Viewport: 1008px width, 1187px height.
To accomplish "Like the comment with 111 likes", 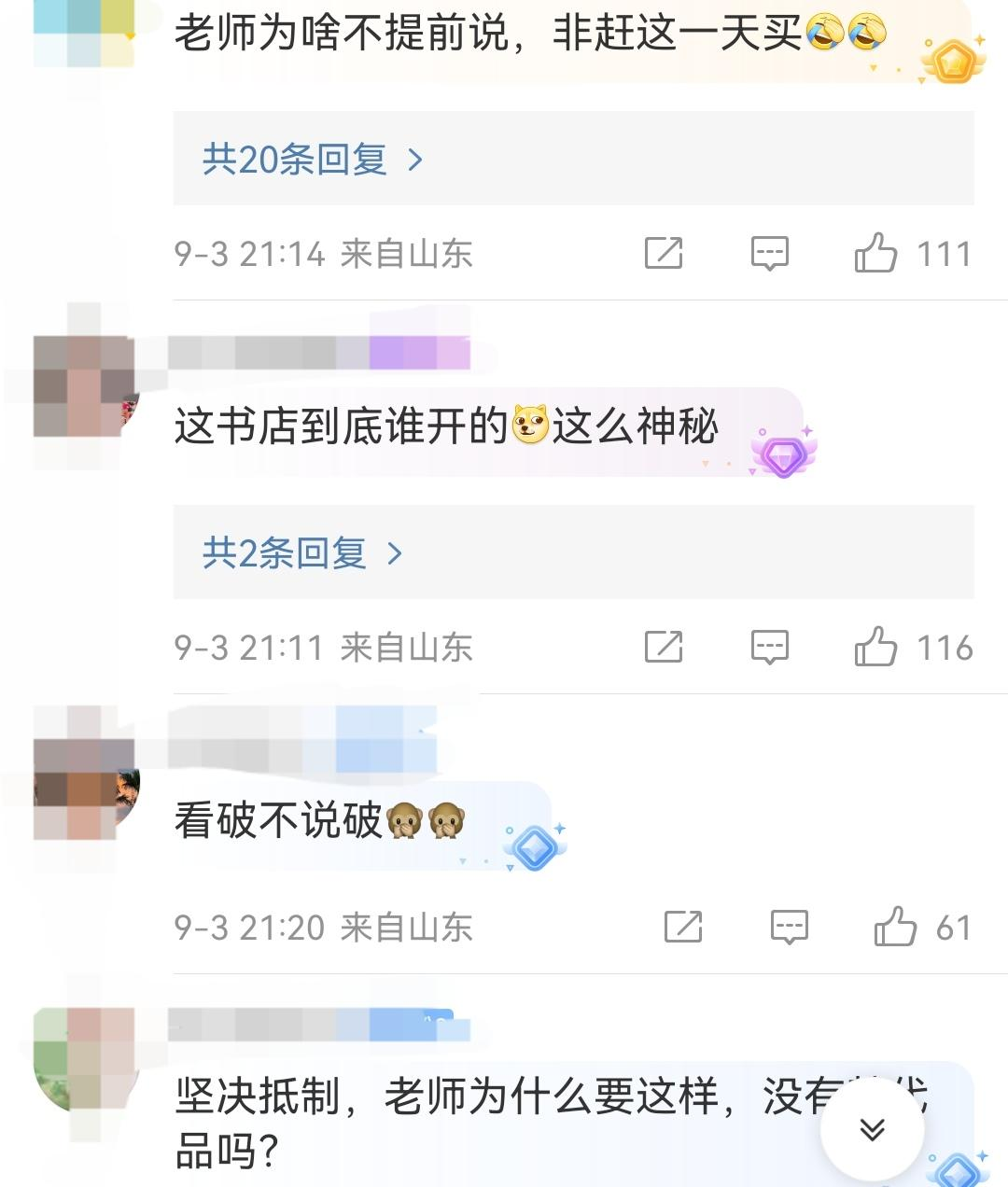I will tap(875, 253).
